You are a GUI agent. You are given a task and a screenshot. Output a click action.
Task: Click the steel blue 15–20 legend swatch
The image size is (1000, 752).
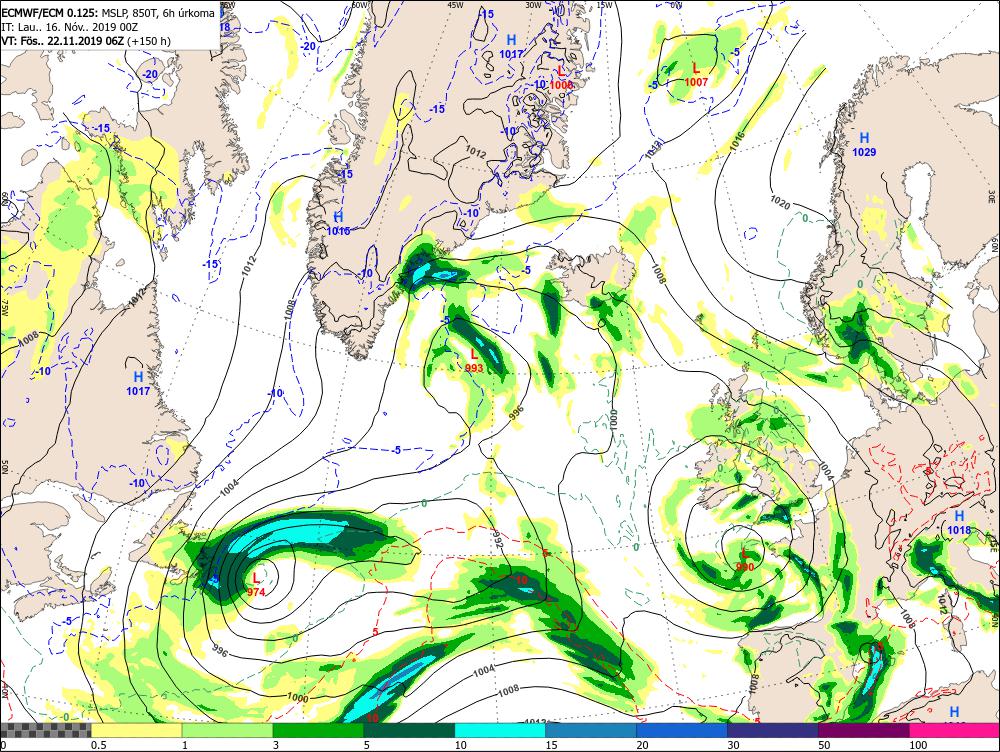pyautogui.click(x=591, y=730)
